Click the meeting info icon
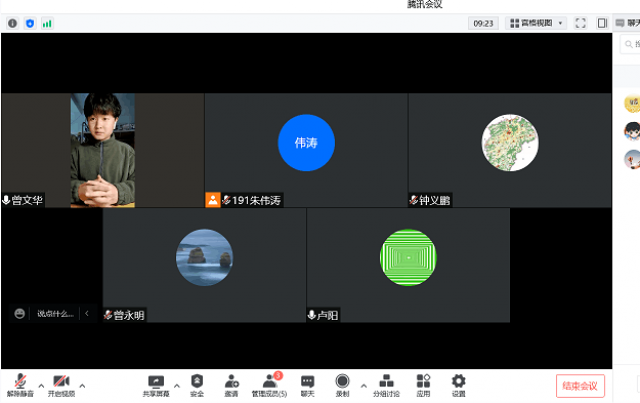This screenshot has width=640, height=403. 12,22
